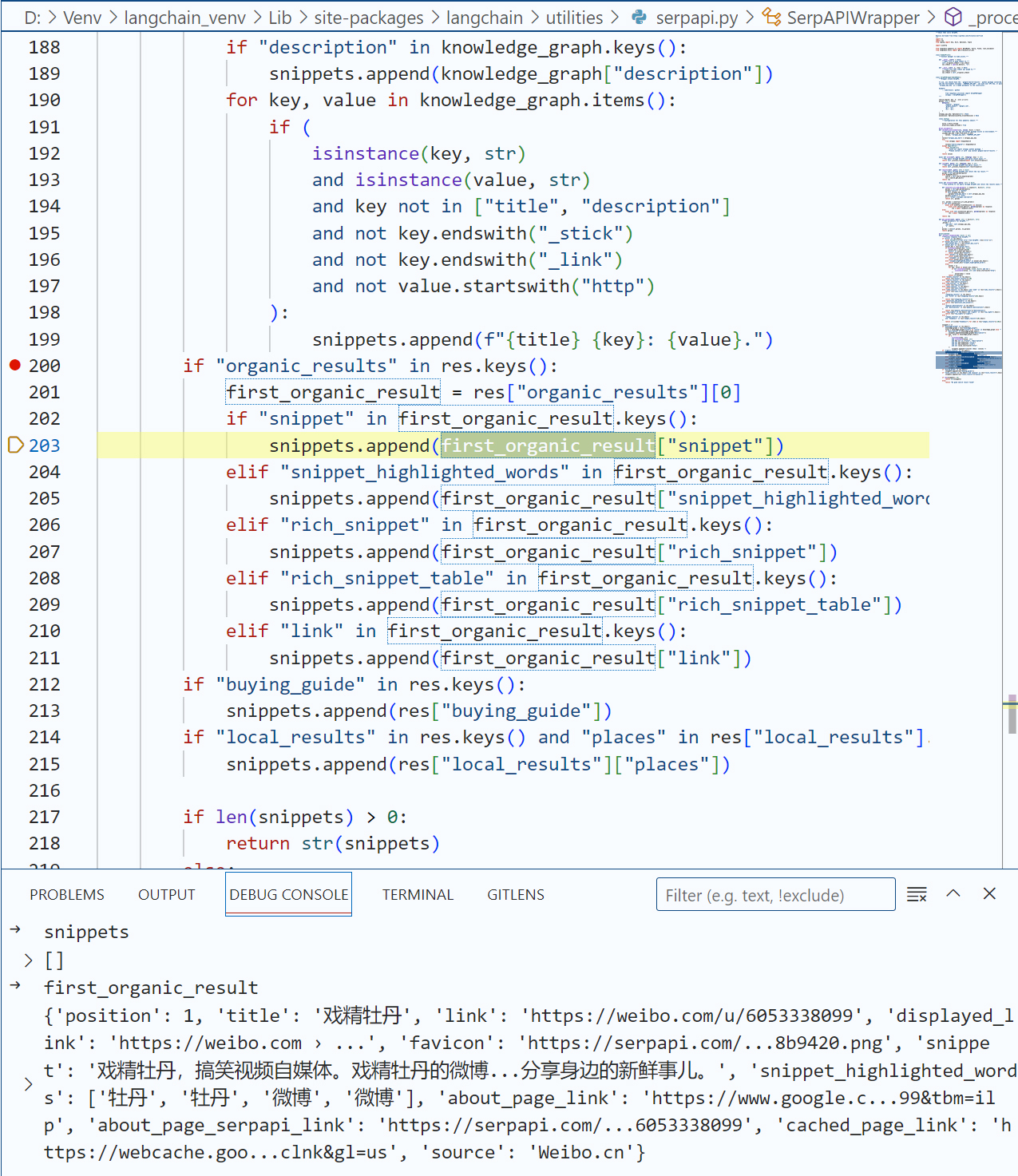Image resolution: width=1018 pixels, height=1176 pixels.
Task: Click the highlighted region in the minimap
Action: [968, 360]
